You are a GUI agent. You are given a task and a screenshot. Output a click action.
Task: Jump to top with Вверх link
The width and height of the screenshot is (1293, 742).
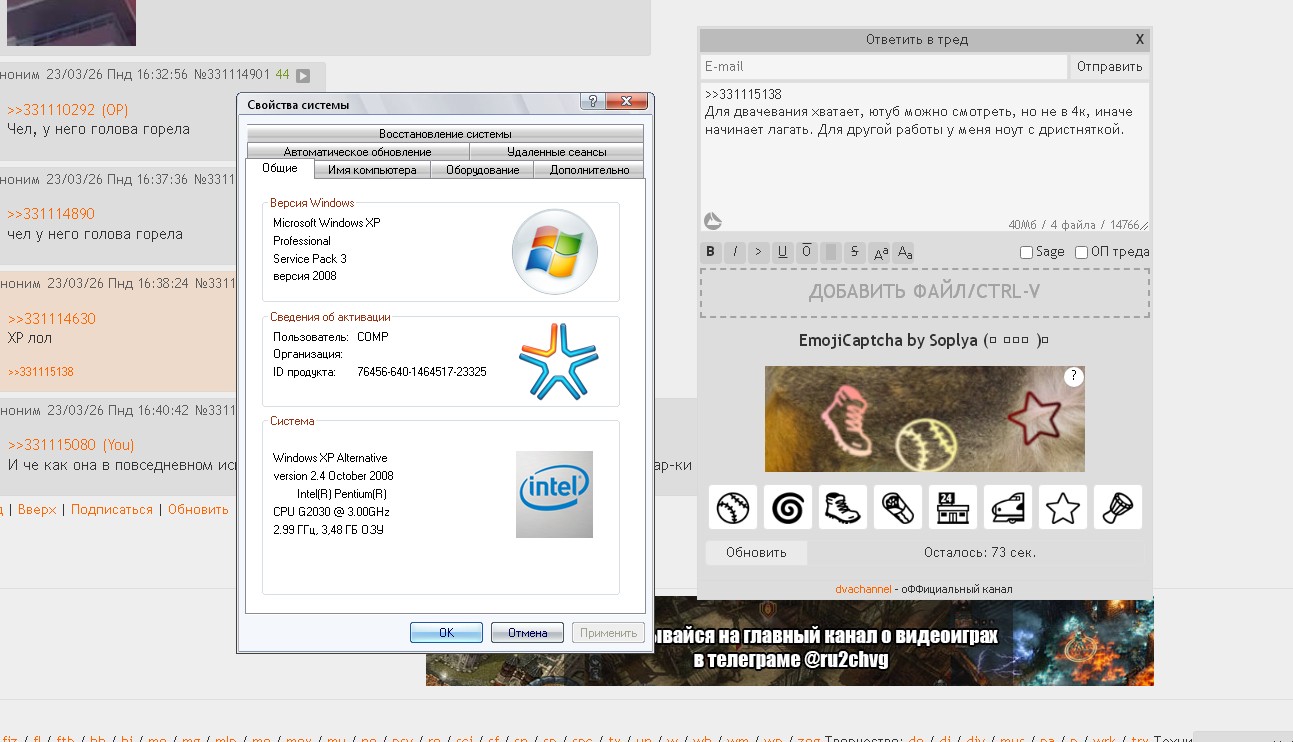pos(37,510)
